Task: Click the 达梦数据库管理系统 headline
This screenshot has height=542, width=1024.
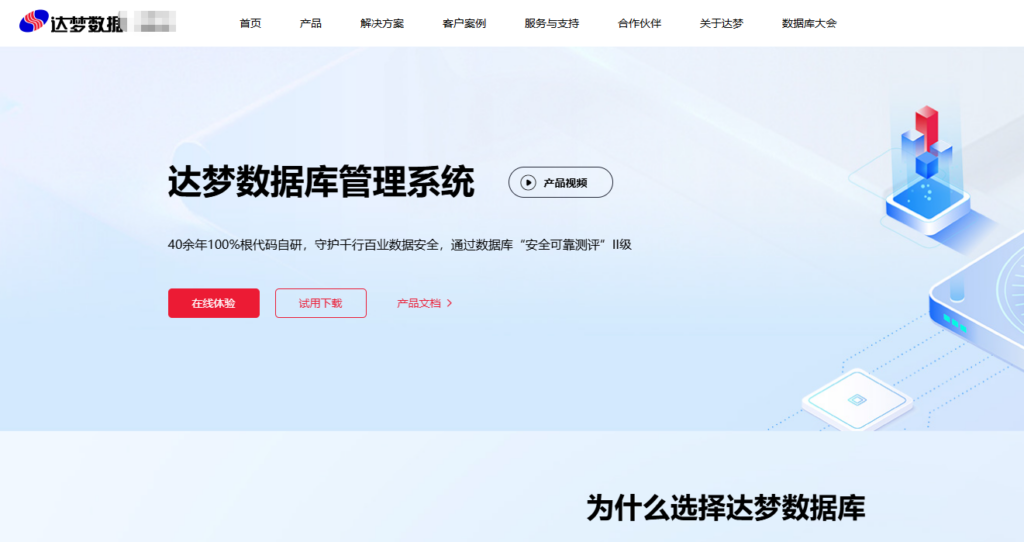Action: point(321,182)
